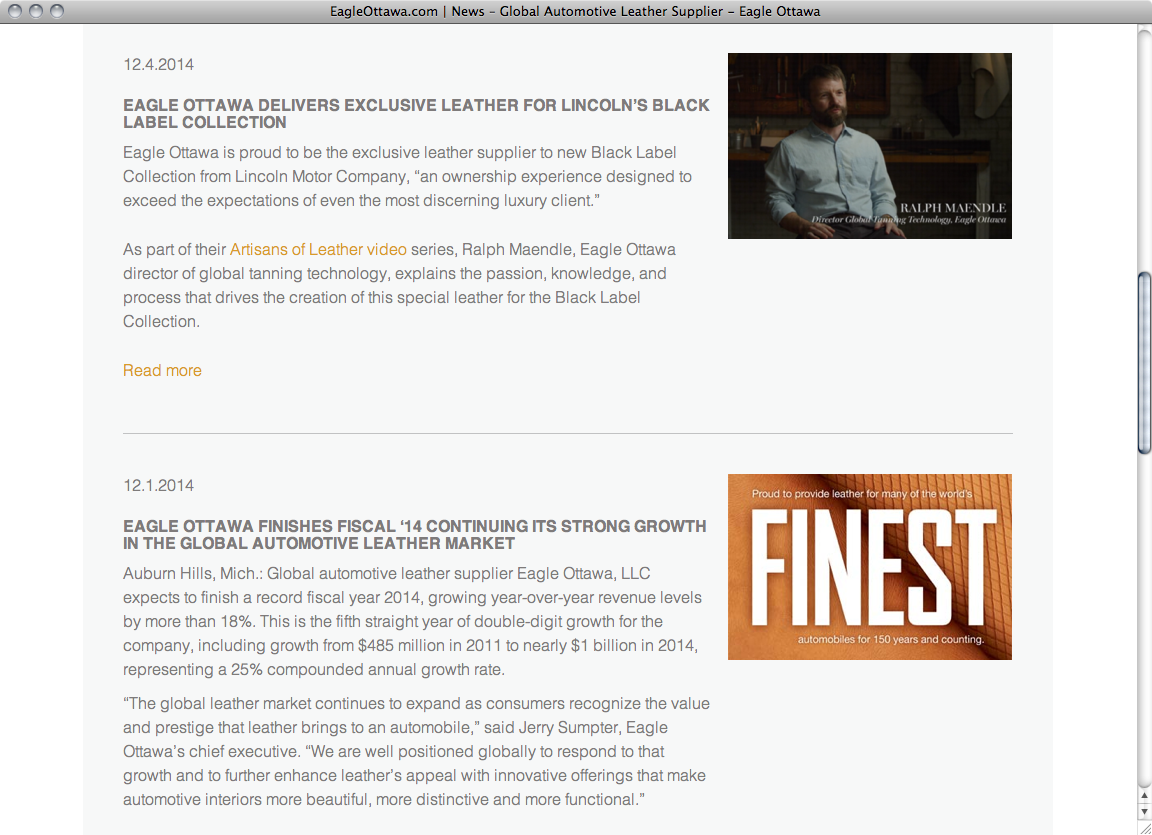Click the vertical scrollbar thumb
Viewport: 1152px width, 835px height.
[1144, 364]
